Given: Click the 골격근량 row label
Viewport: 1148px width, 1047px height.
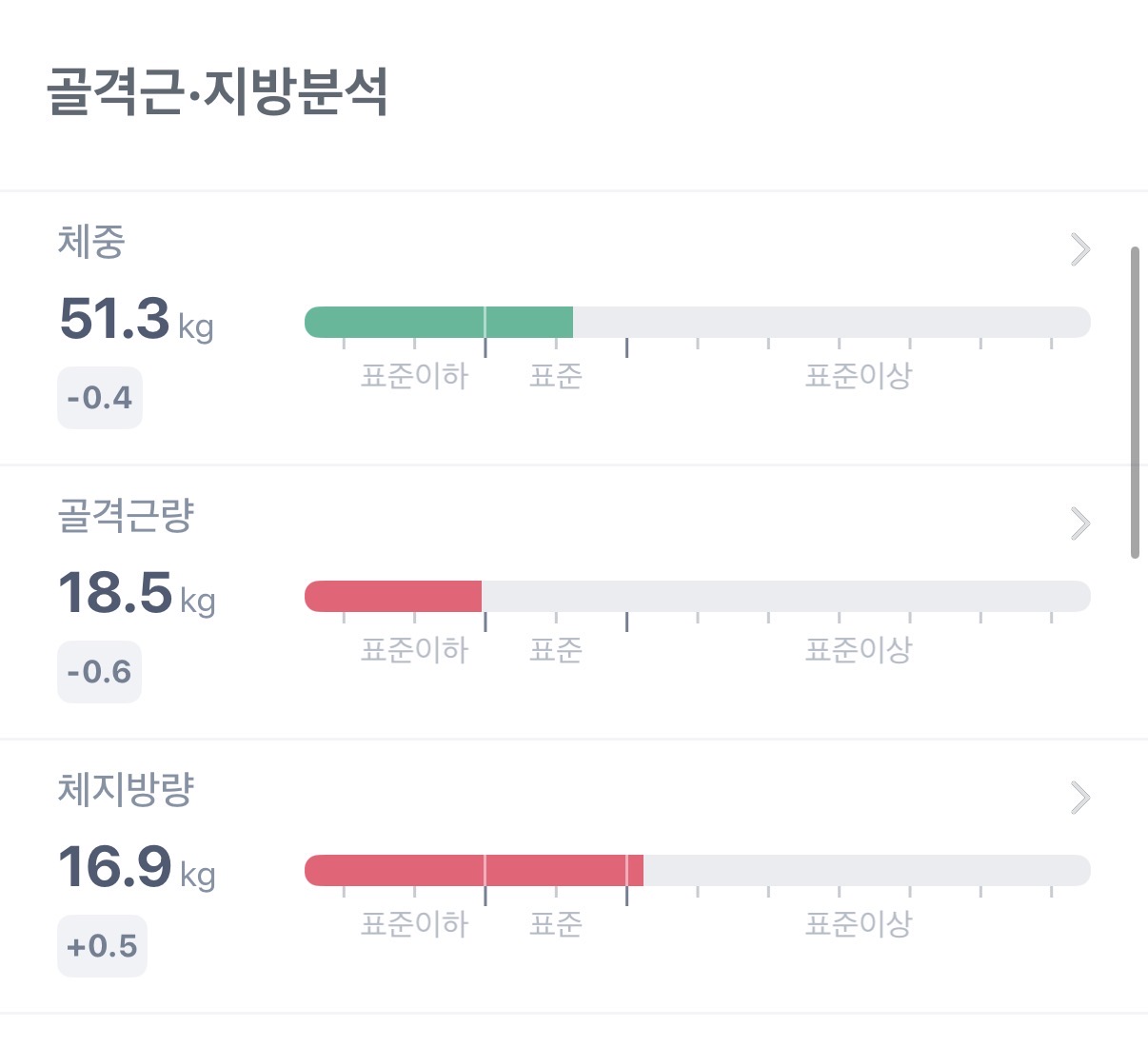Looking at the screenshot, I should pos(126,516).
